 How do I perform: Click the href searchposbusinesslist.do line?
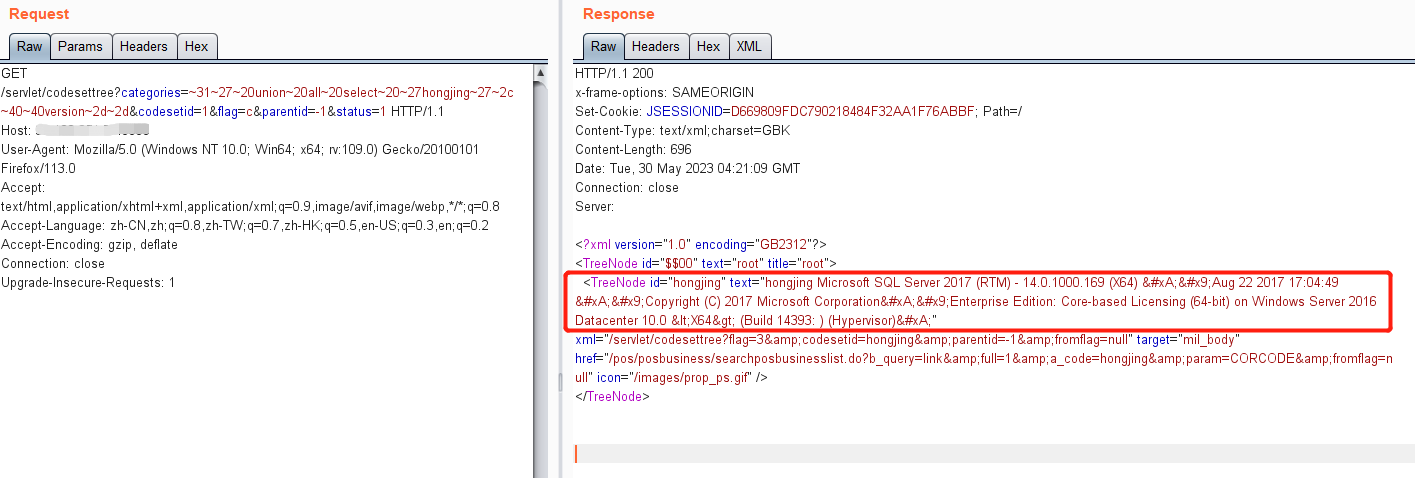tap(984, 359)
